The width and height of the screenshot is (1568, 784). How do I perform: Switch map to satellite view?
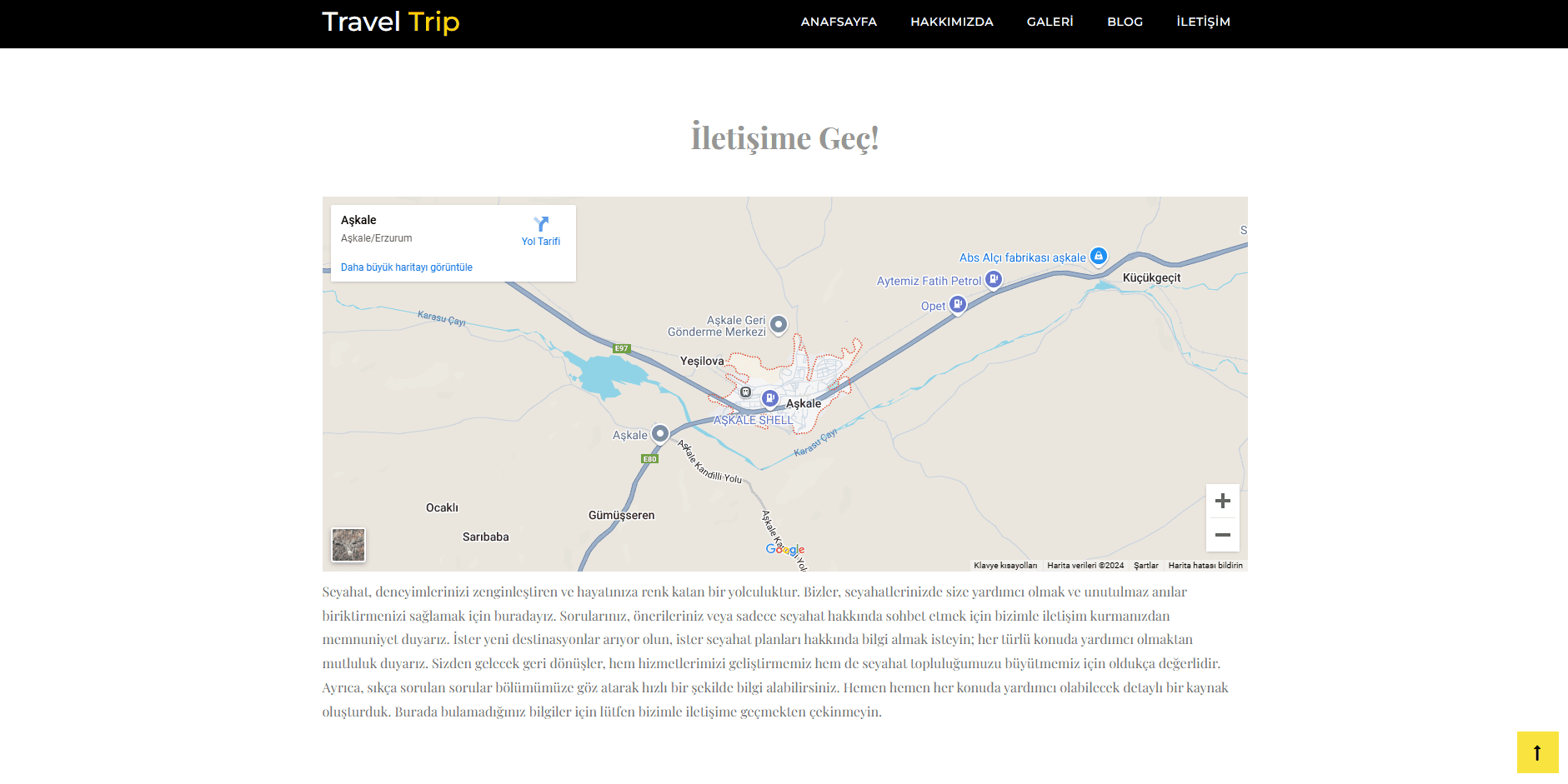(348, 544)
